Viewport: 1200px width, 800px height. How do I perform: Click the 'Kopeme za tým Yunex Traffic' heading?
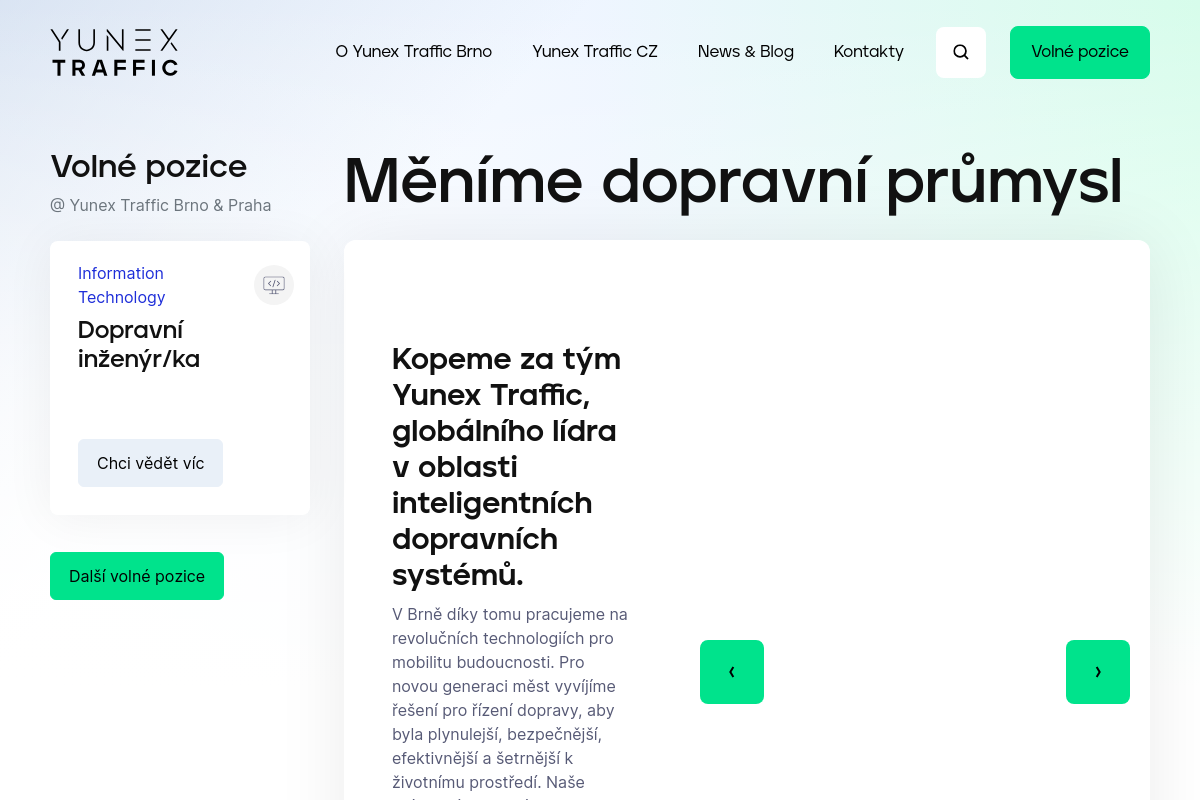(x=507, y=467)
